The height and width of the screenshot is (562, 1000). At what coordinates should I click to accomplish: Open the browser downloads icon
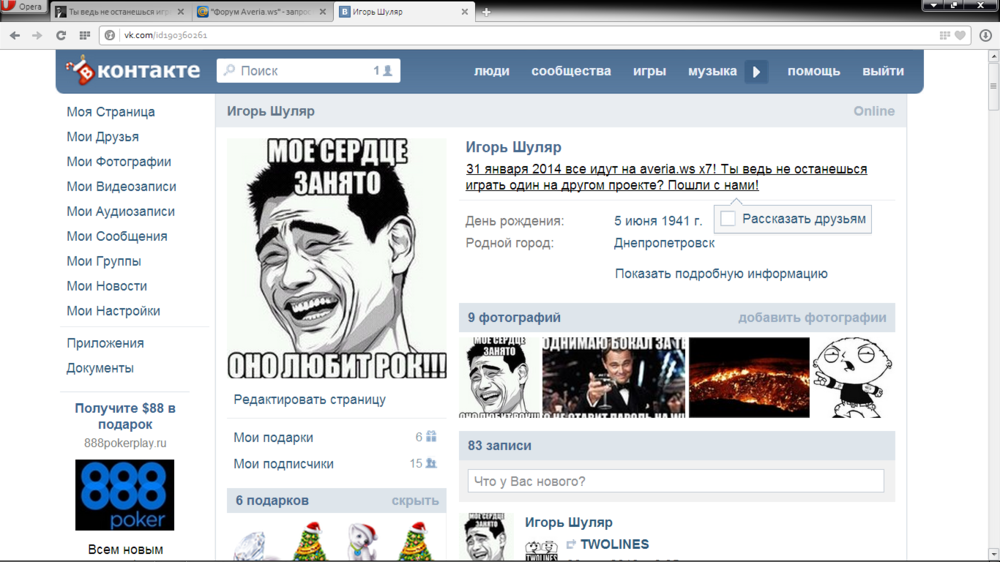pos(986,35)
